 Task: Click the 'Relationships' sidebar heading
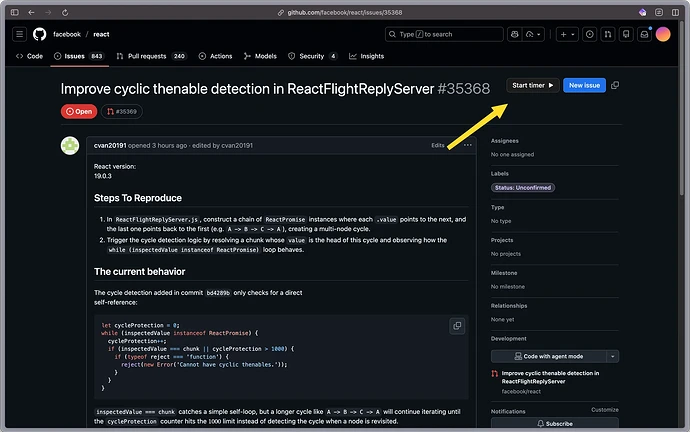(x=509, y=306)
